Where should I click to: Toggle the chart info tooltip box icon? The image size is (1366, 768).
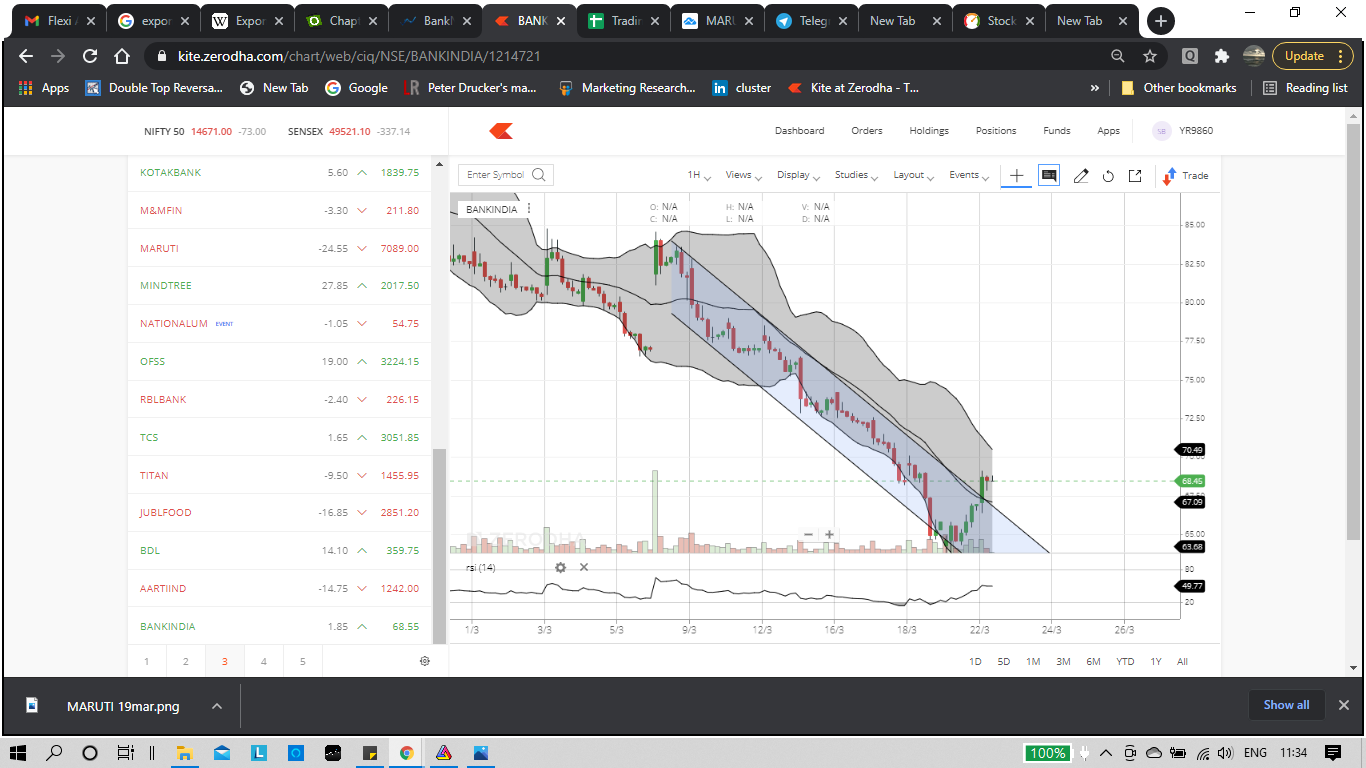(1049, 176)
